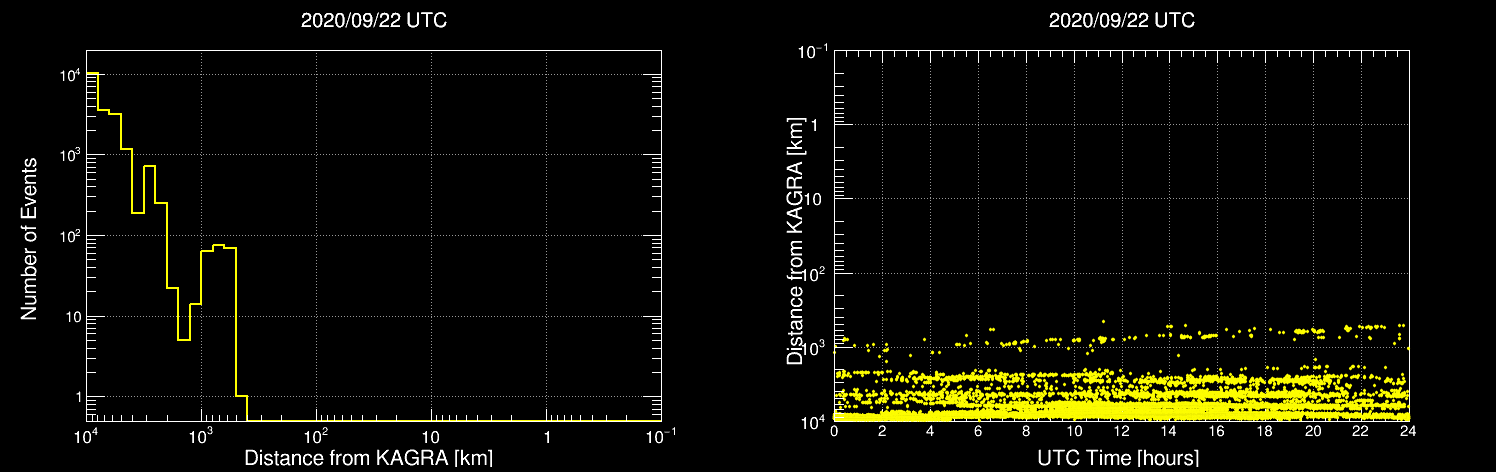Click hour 22 on the UTC Time axis
Screen dimensions: 1496x472
(x=1360, y=431)
